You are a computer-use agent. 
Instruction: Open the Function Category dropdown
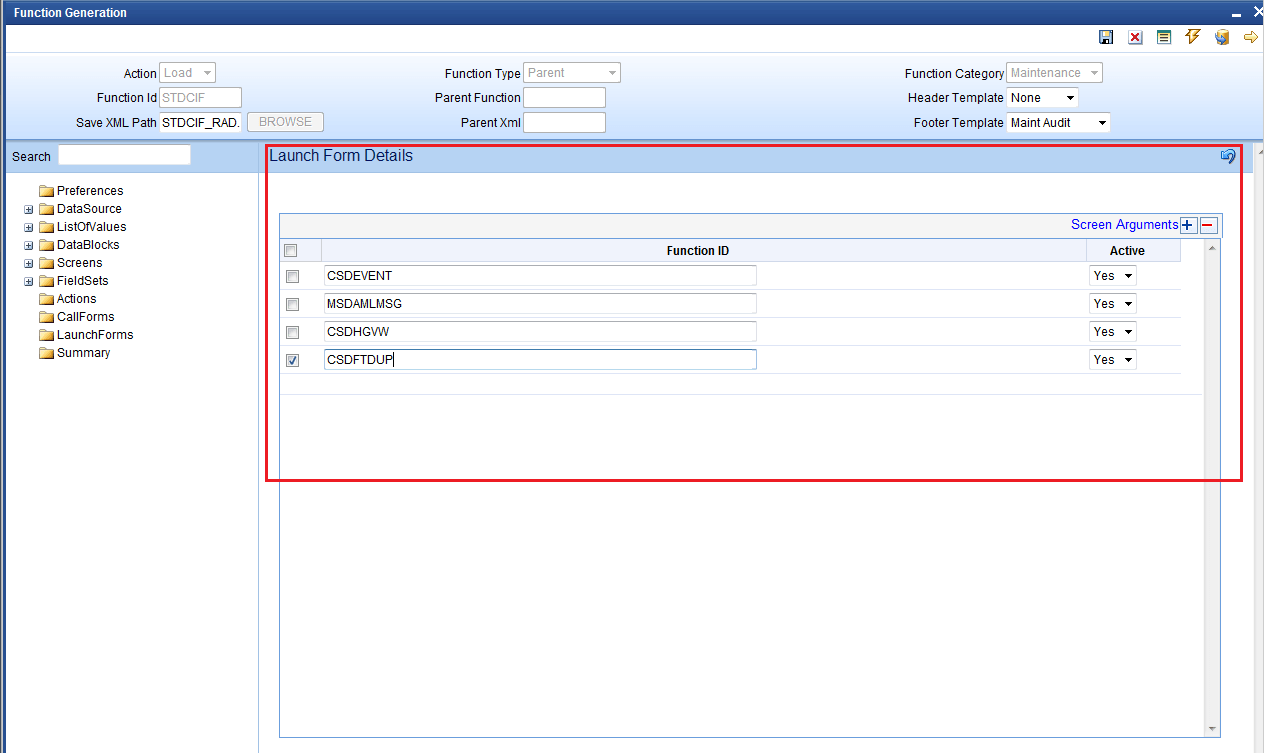(1055, 73)
